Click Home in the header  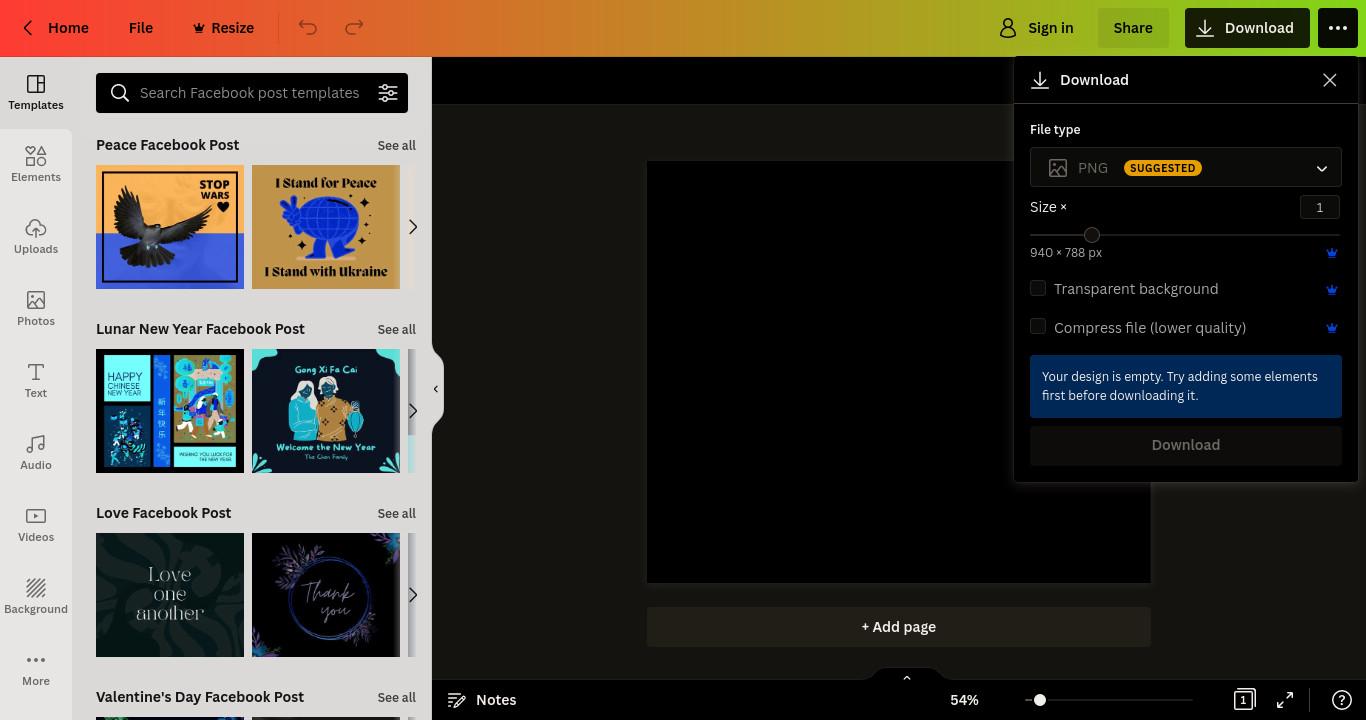[x=68, y=28]
